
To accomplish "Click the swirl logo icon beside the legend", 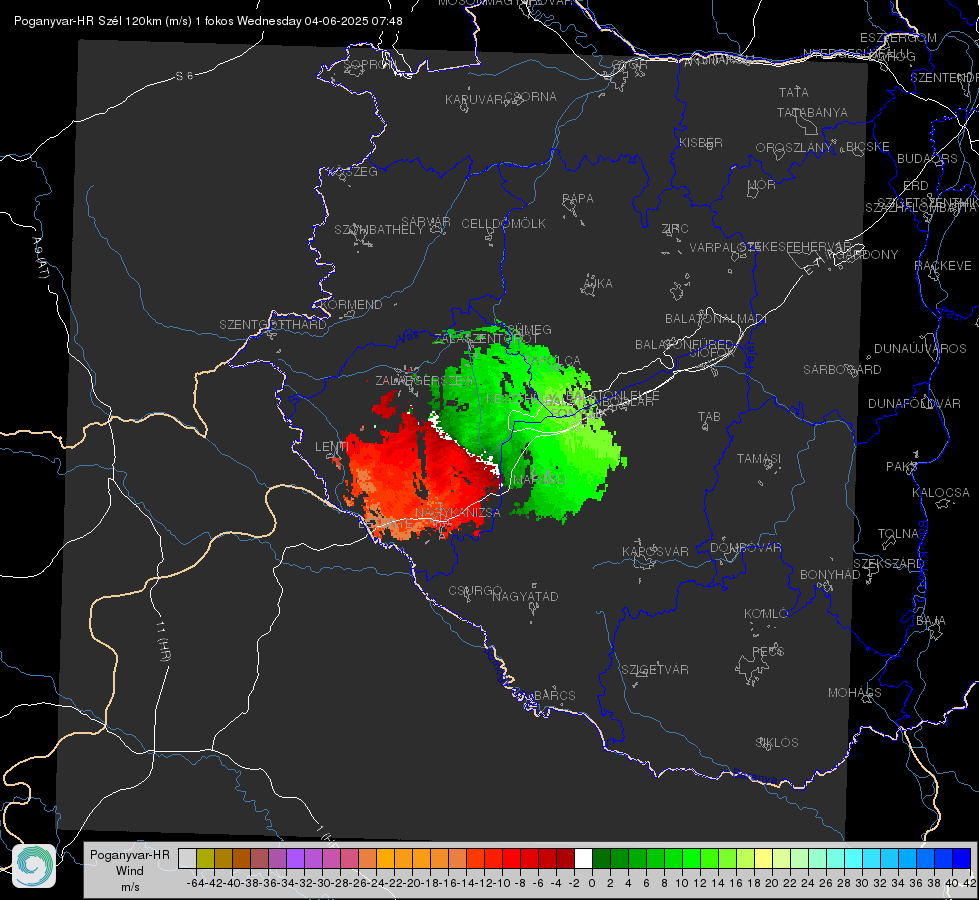I will 34,866.
